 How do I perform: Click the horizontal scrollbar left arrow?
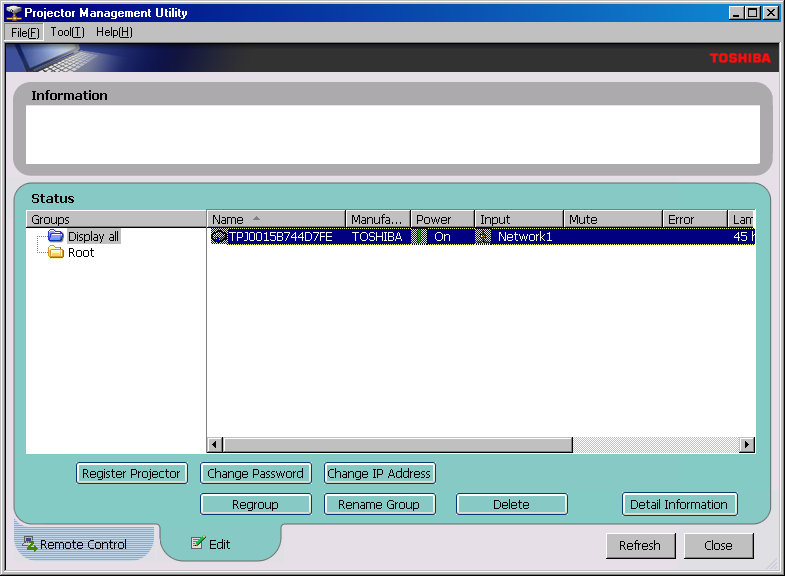tap(215, 444)
